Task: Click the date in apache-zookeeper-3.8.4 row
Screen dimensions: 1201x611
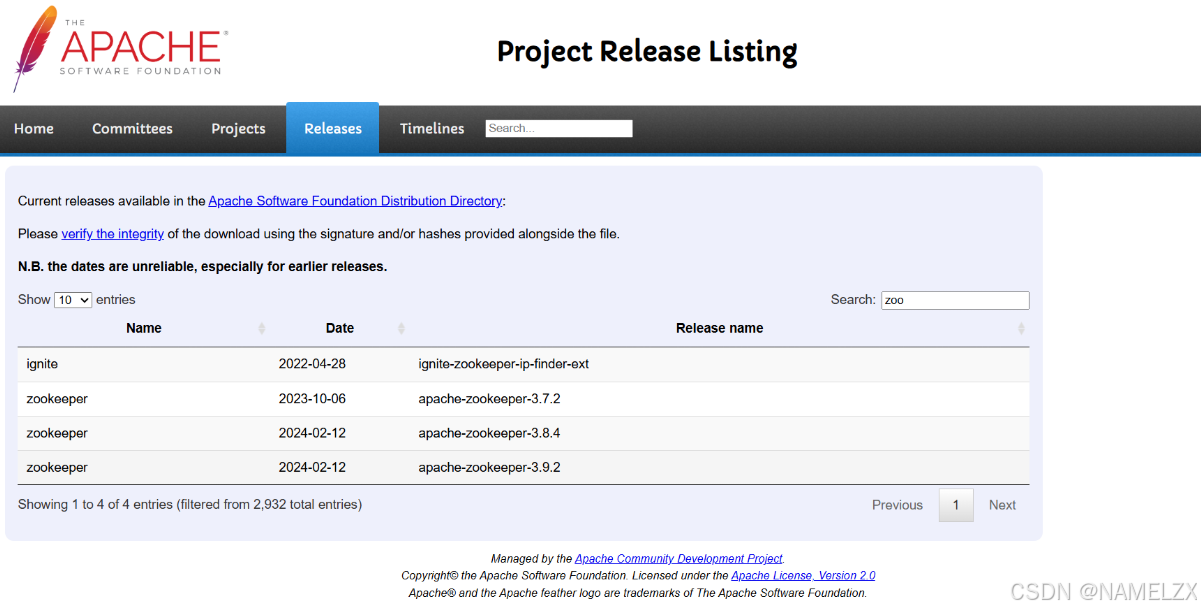Action: [312, 433]
